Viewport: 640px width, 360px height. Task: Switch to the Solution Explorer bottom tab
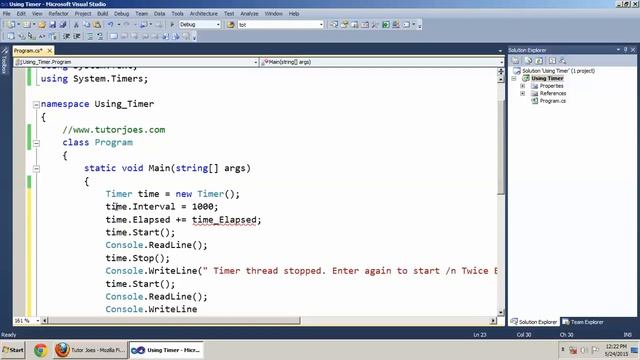[533, 322]
